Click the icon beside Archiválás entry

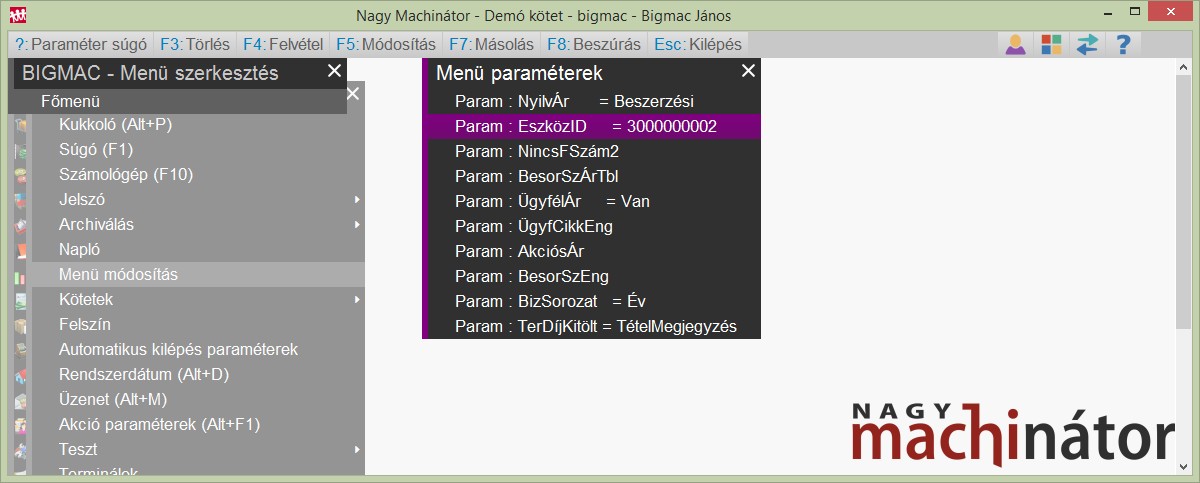pyautogui.click(x=22, y=224)
